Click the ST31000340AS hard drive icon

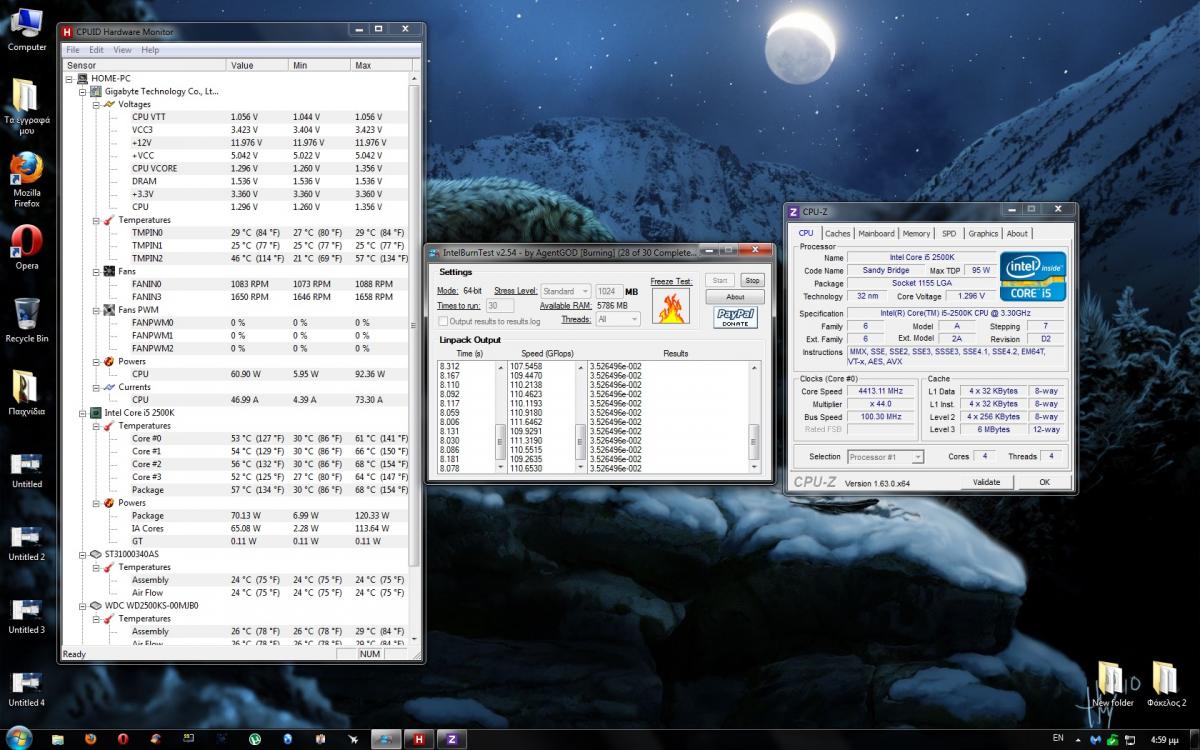click(96, 554)
